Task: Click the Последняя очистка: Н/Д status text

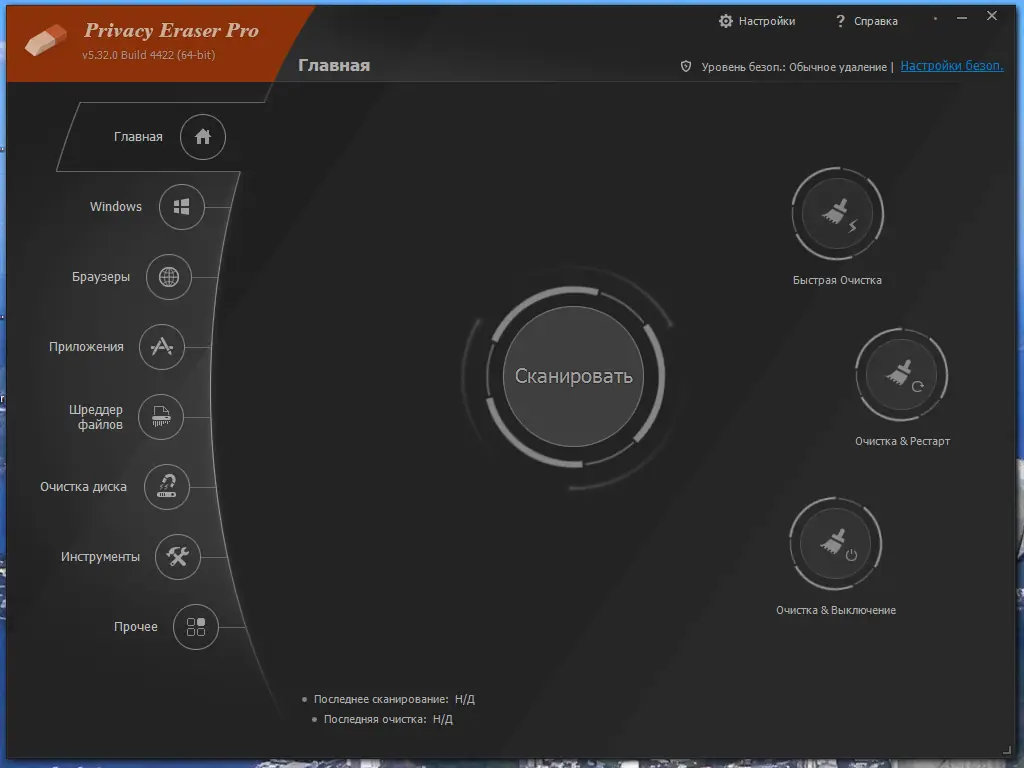Action: pos(388,719)
